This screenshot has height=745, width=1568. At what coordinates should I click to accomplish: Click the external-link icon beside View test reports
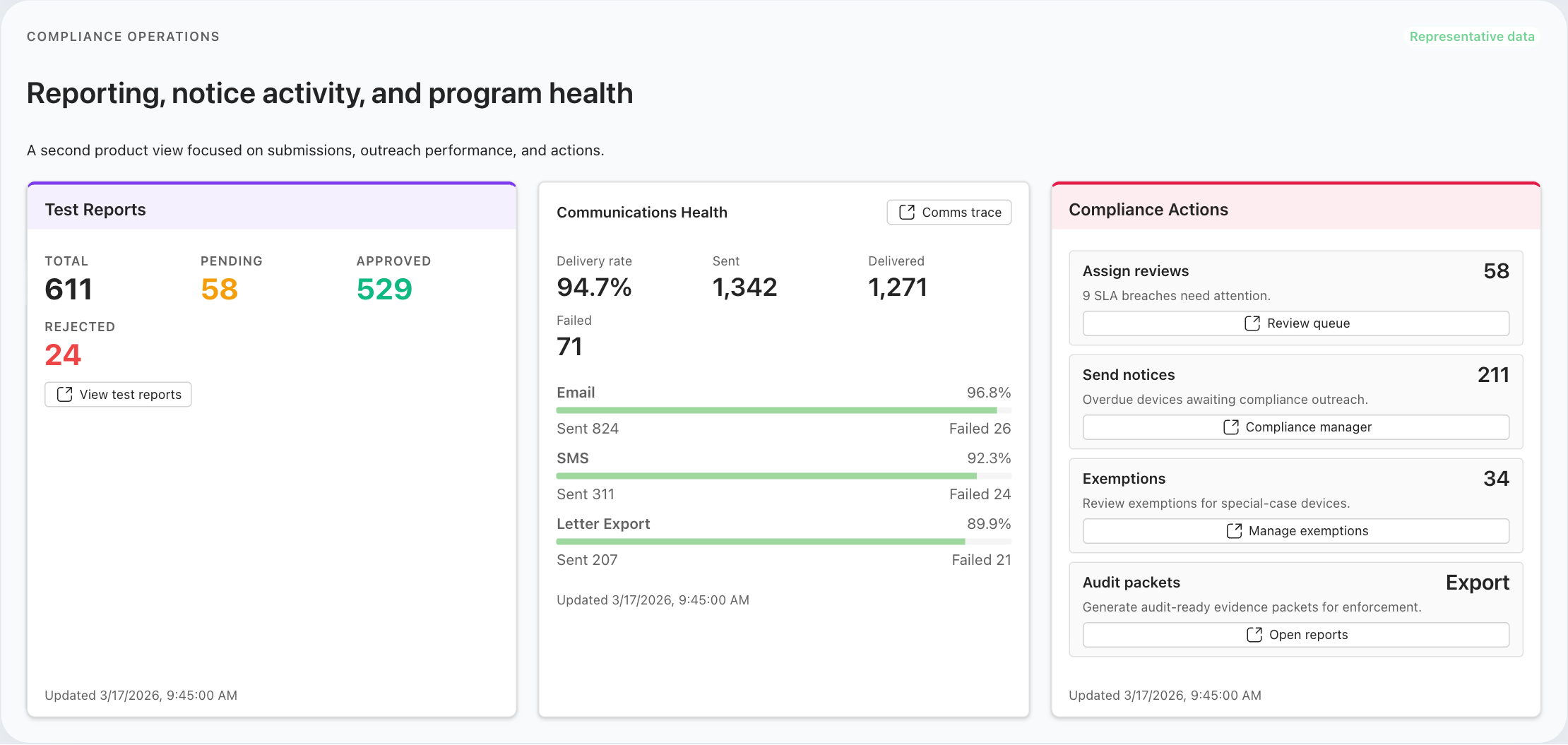tap(65, 394)
